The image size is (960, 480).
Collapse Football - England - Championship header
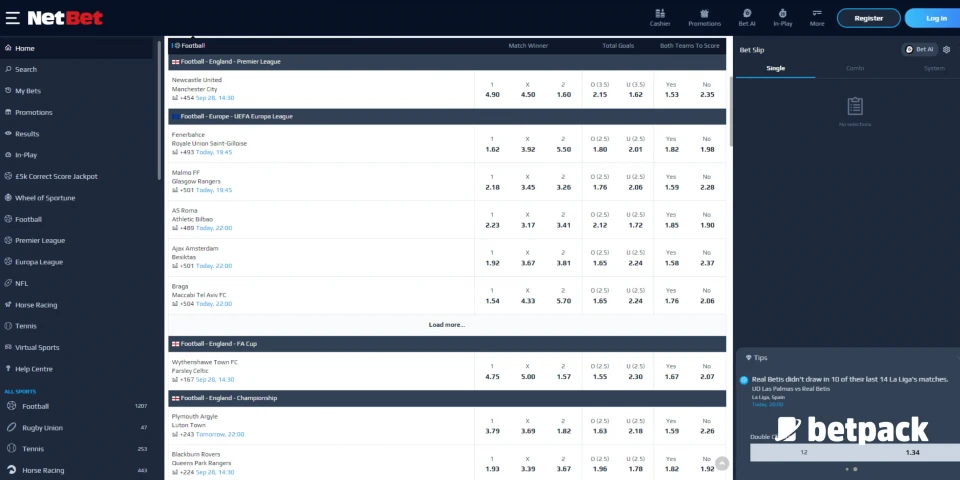tap(447, 398)
